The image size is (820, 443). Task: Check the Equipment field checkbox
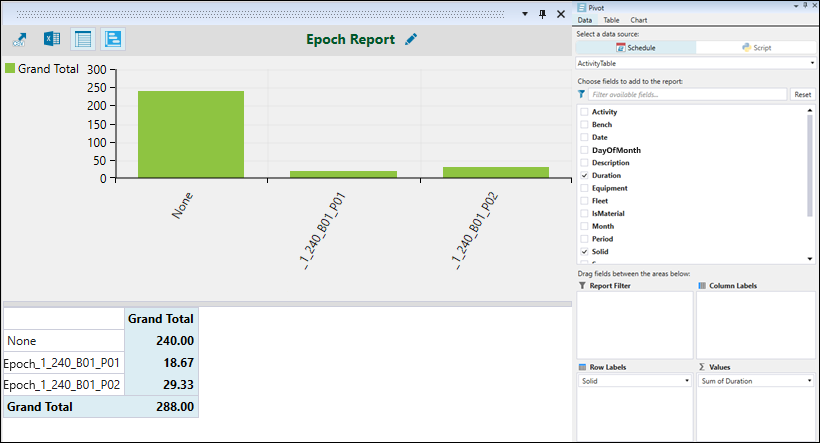pyautogui.click(x=584, y=188)
